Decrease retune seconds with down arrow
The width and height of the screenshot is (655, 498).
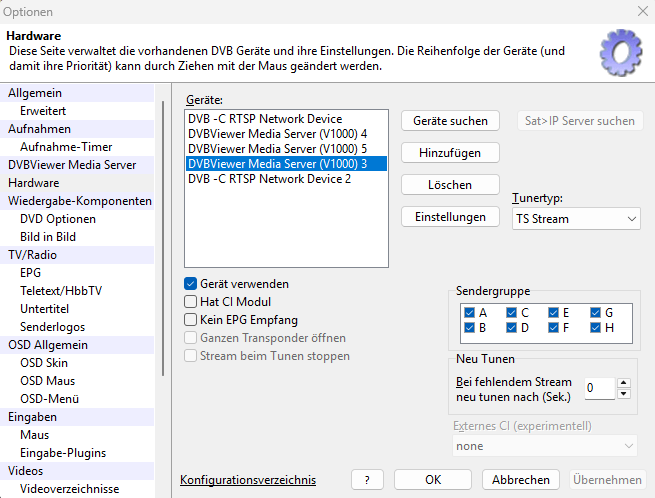click(623, 393)
